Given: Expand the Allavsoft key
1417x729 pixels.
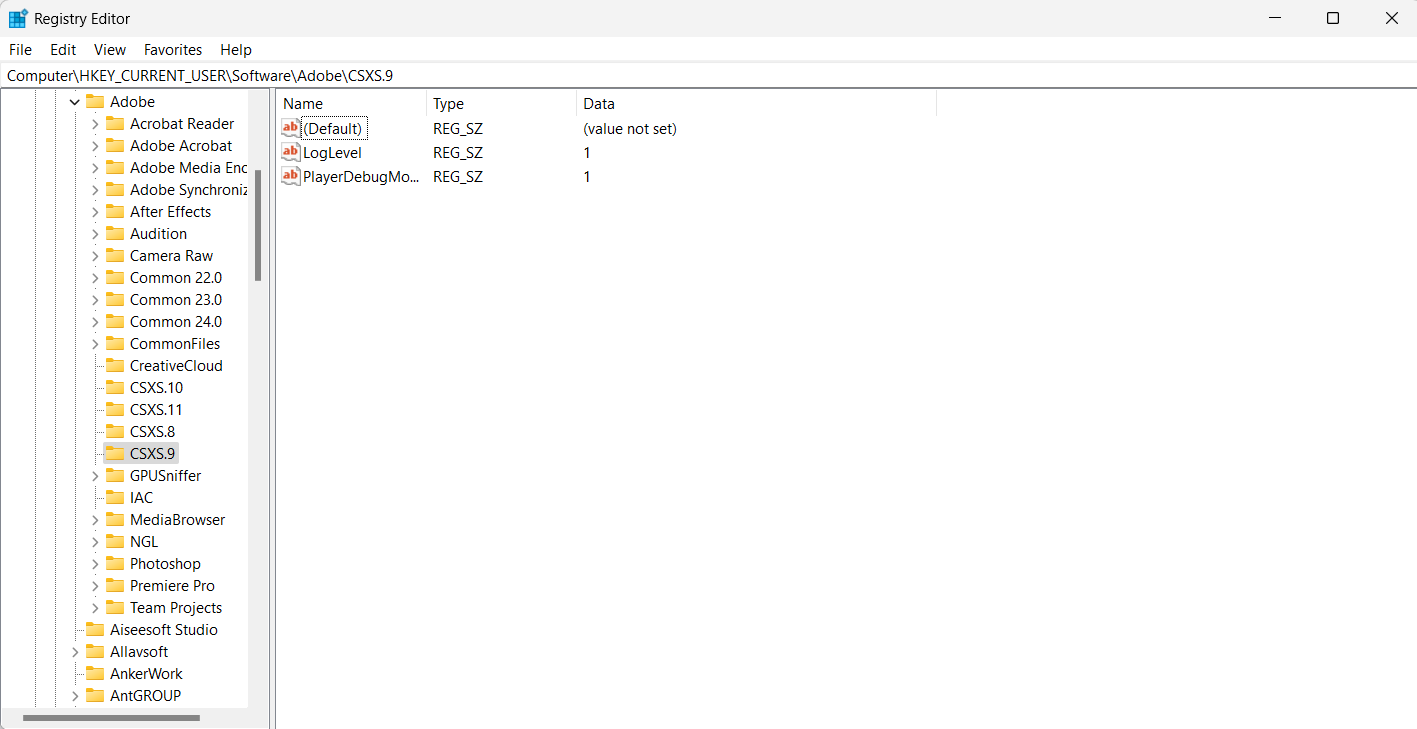Looking at the screenshot, I should point(75,652).
